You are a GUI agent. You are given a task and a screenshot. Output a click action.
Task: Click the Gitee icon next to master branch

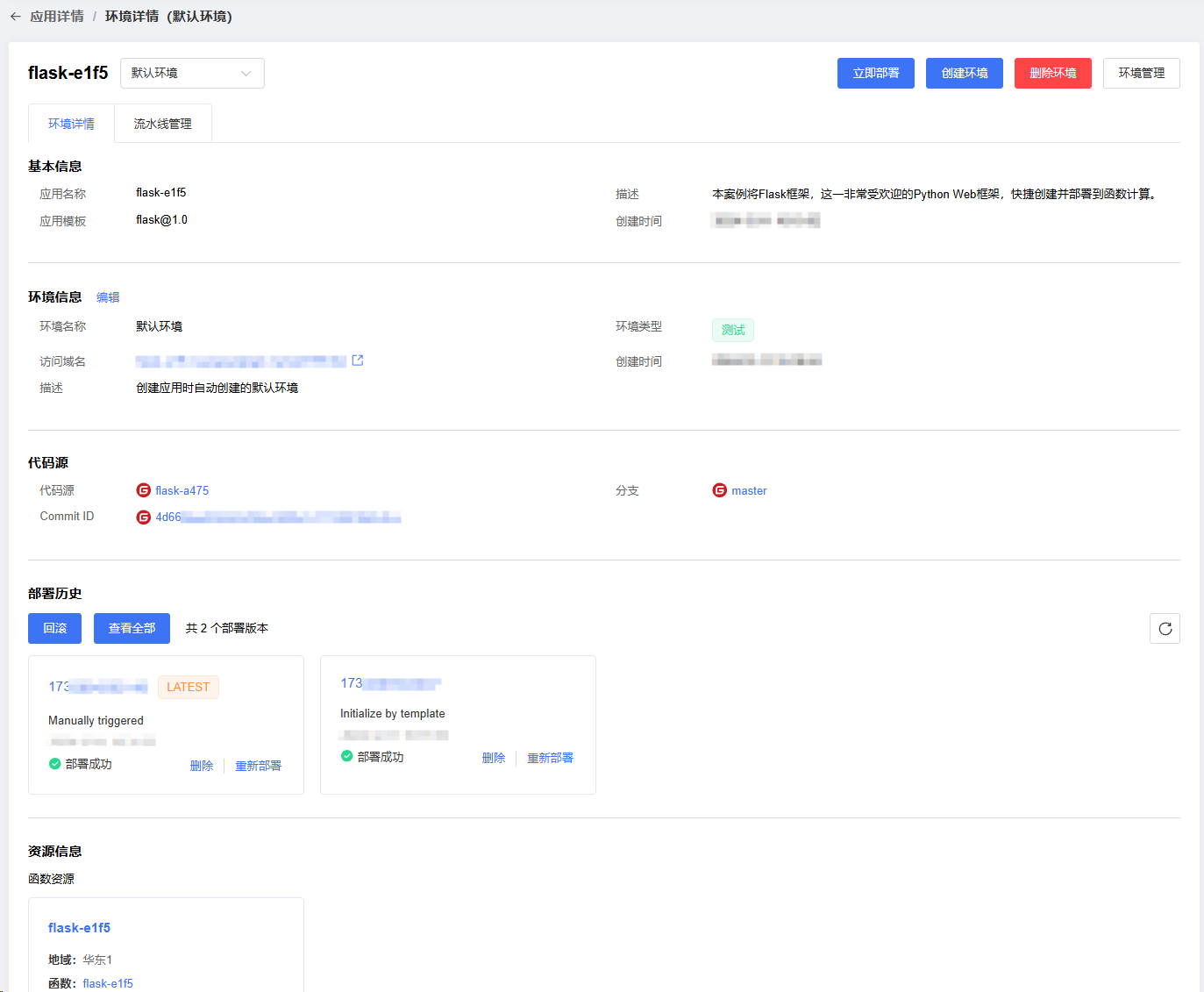[720, 490]
